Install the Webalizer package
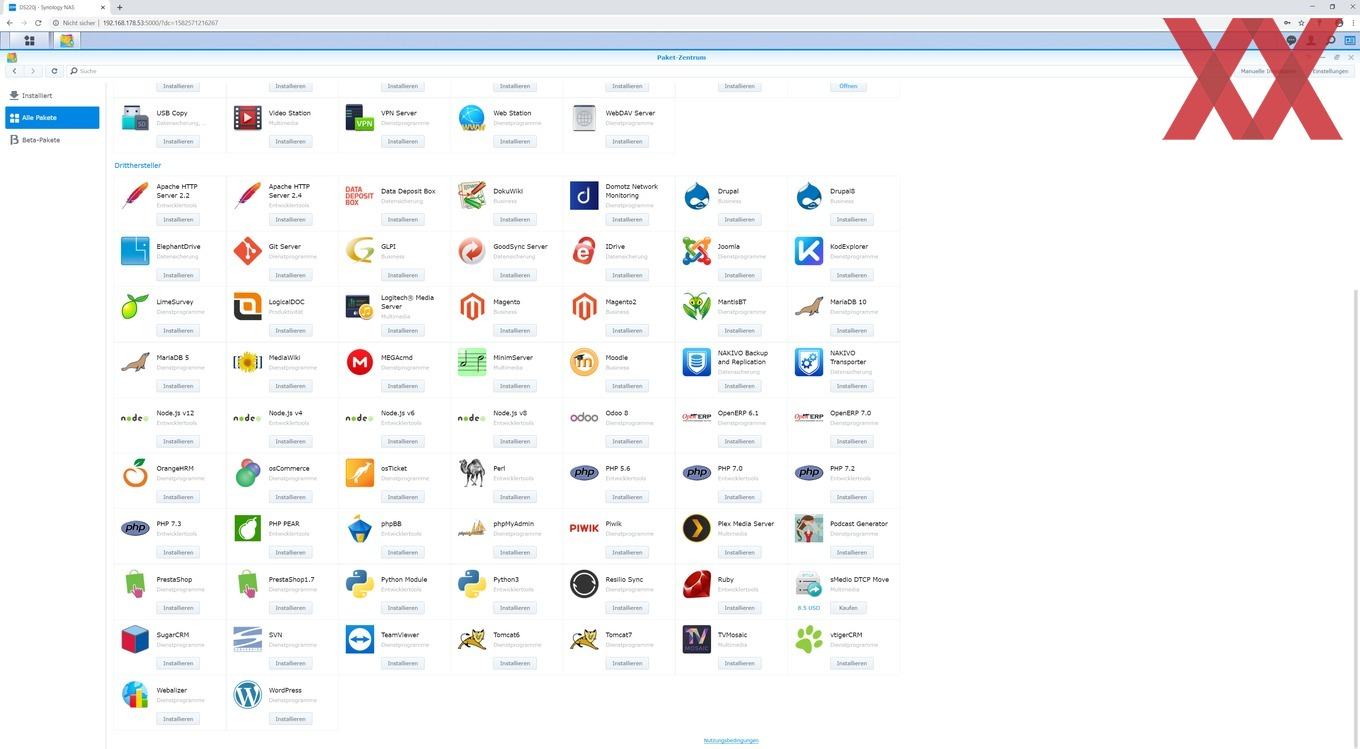Viewport: 1360px width, 749px height. coord(178,719)
